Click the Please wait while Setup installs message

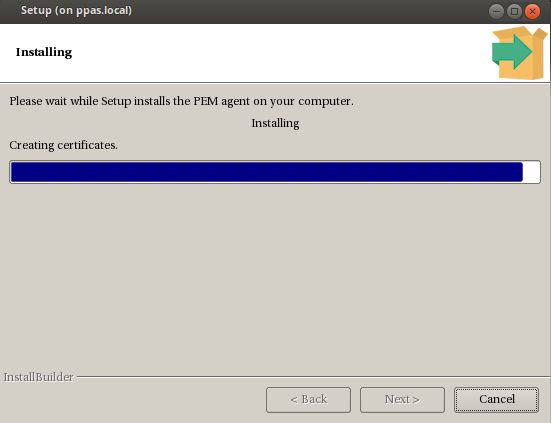pyautogui.click(x=181, y=101)
